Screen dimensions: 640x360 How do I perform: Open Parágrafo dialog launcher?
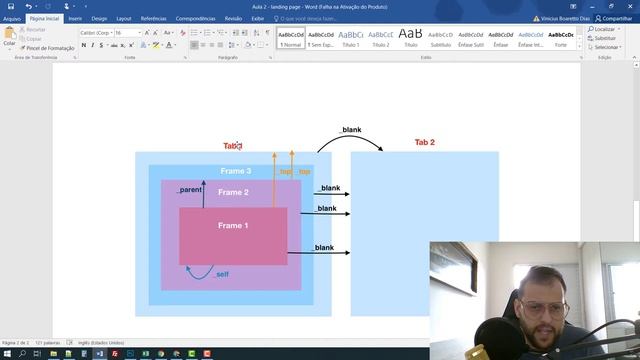[270, 58]
